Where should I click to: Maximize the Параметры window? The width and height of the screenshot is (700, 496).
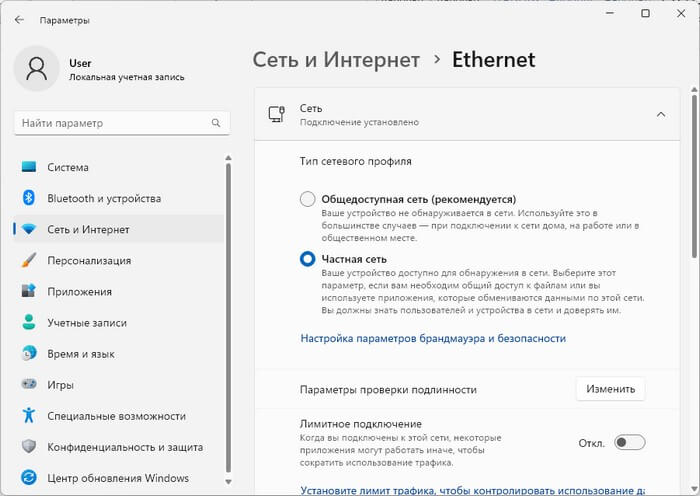pyautogui.click(x=645, y=13)
